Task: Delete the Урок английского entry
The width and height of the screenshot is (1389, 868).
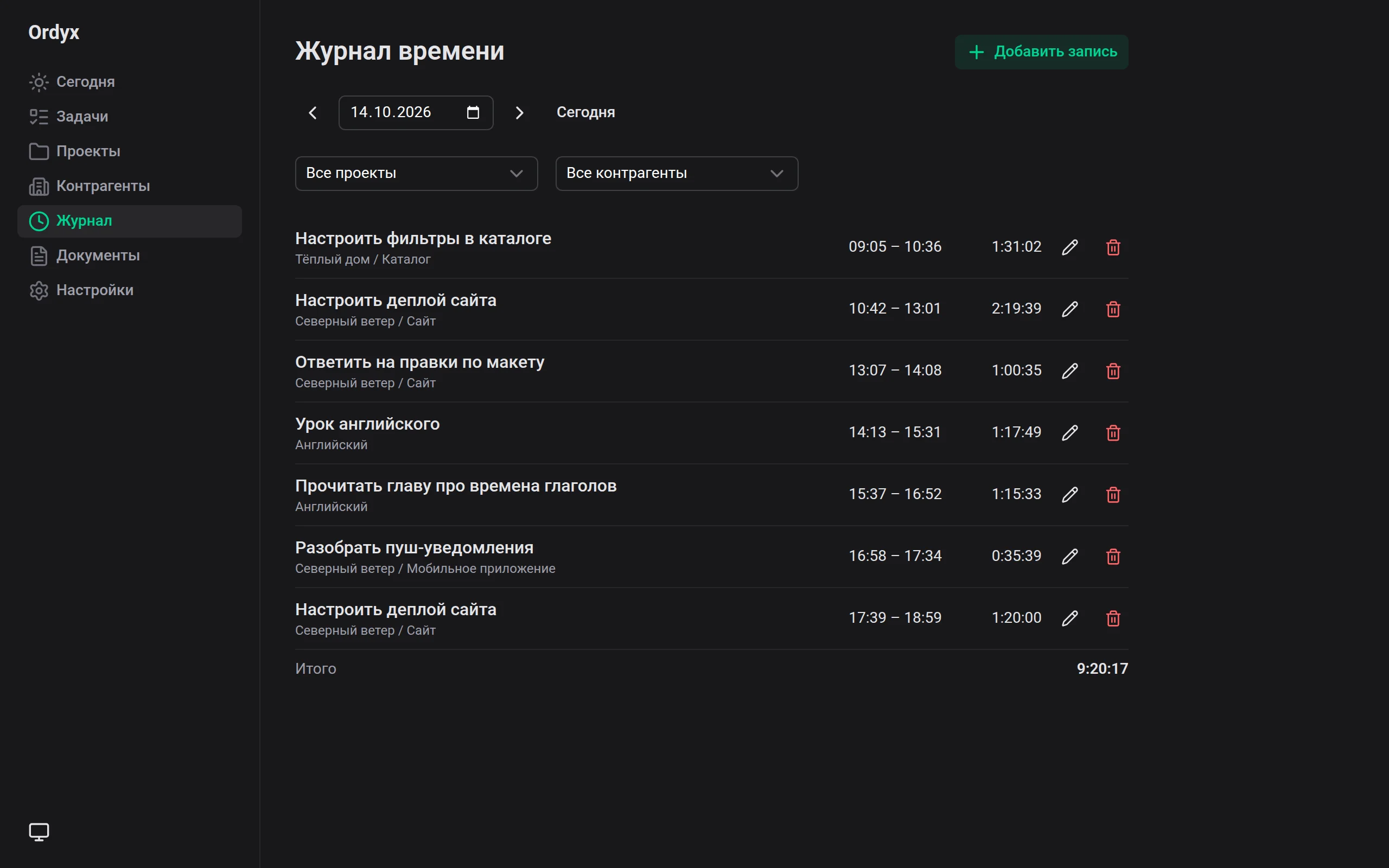Action: click(1113, 433)
